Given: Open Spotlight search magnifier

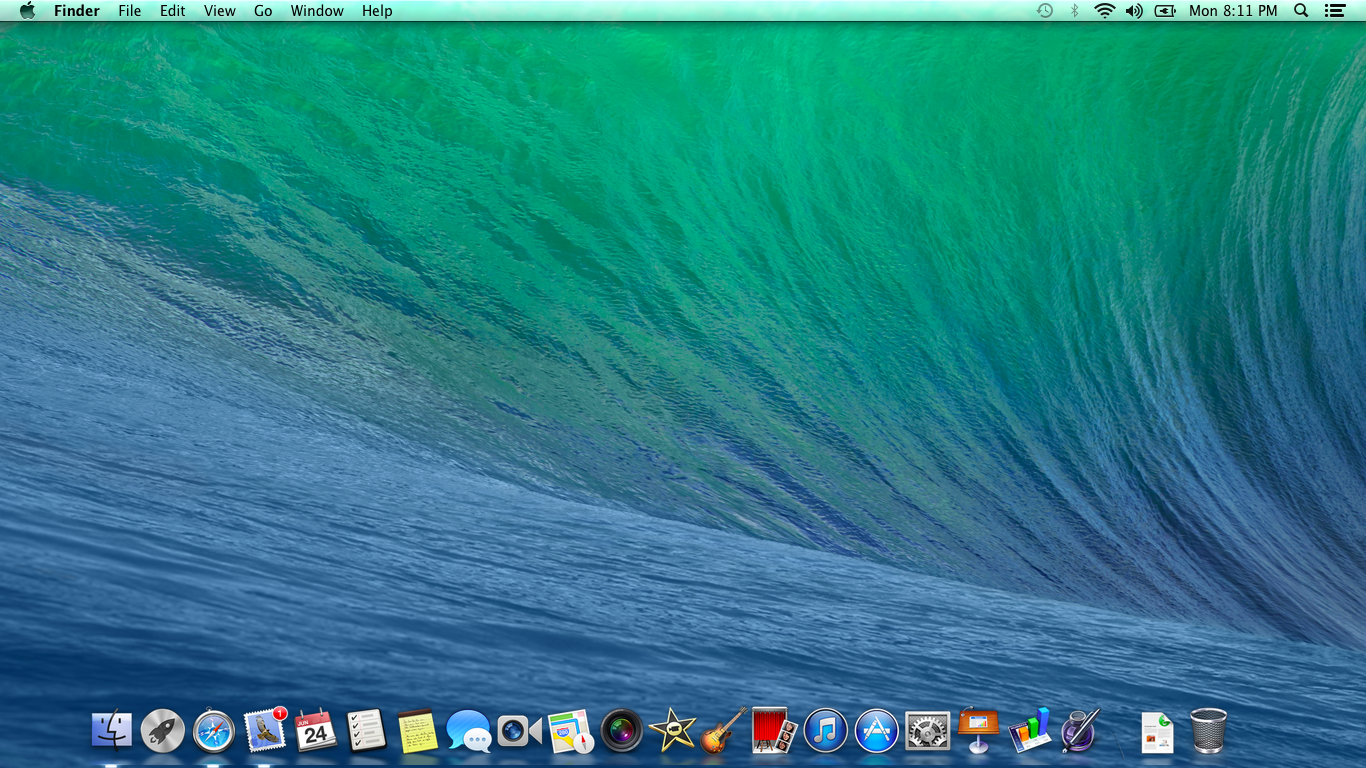Looking at the screenshot, I should (x=1301, y=11).
